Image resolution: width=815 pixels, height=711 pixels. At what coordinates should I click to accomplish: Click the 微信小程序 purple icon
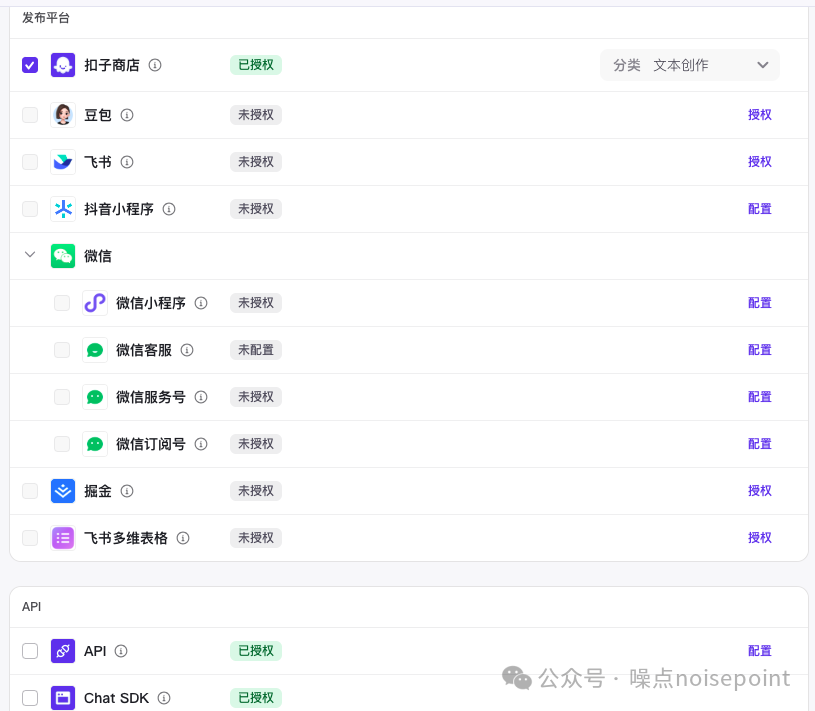[95, 303]
